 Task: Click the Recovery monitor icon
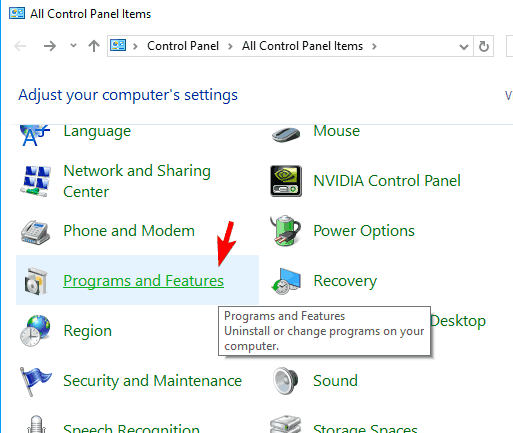point(286,281)
